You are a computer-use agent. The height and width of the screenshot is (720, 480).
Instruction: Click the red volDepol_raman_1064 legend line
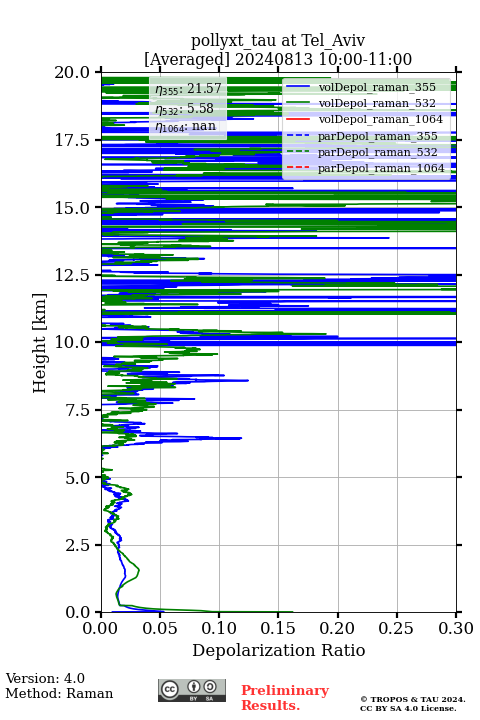tap(298, 119)
